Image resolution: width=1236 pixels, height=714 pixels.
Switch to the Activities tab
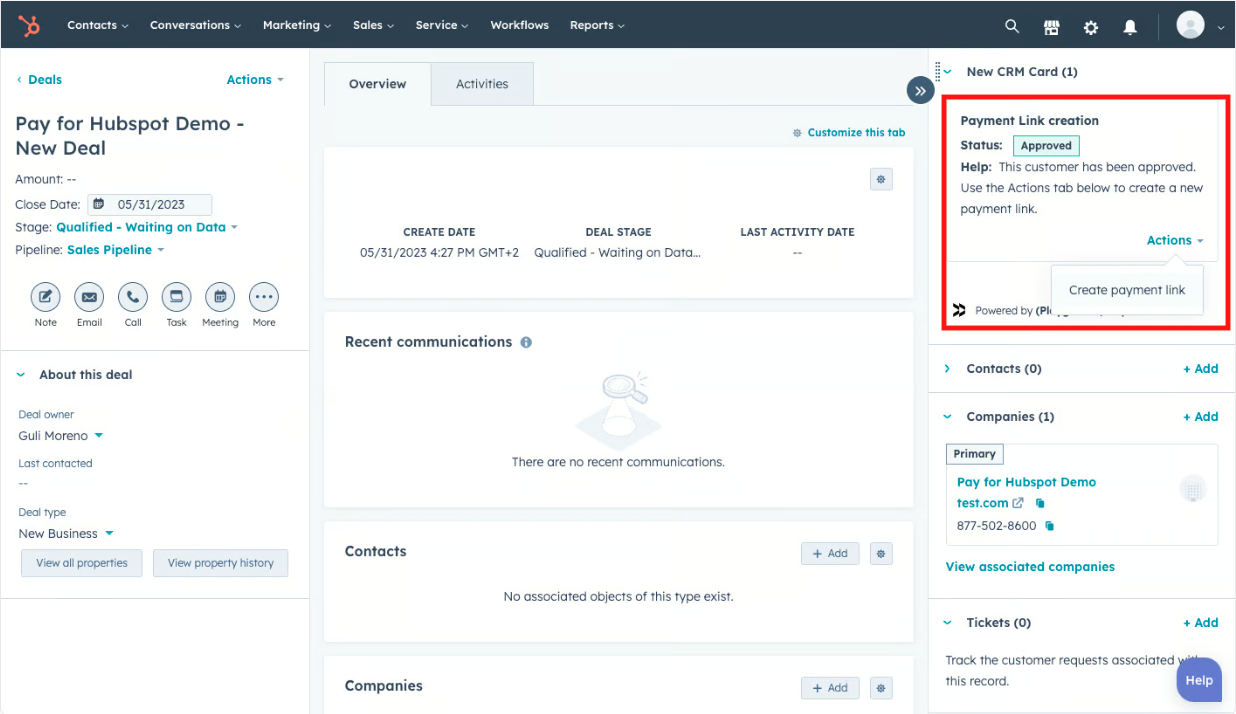pyautogui.click(x=482, y=84)
